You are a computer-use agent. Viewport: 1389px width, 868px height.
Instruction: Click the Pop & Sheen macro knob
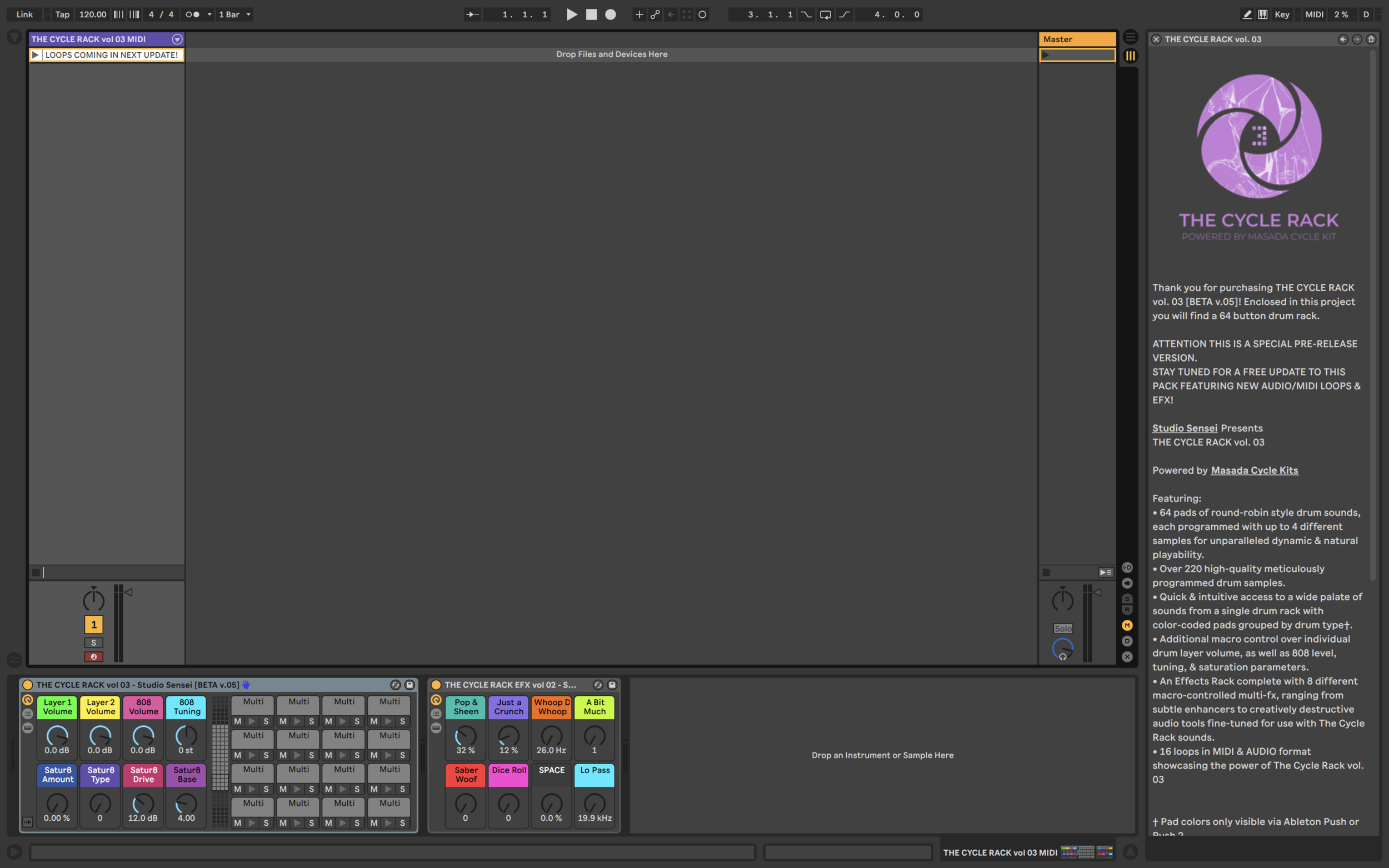[x=465, y=736]
